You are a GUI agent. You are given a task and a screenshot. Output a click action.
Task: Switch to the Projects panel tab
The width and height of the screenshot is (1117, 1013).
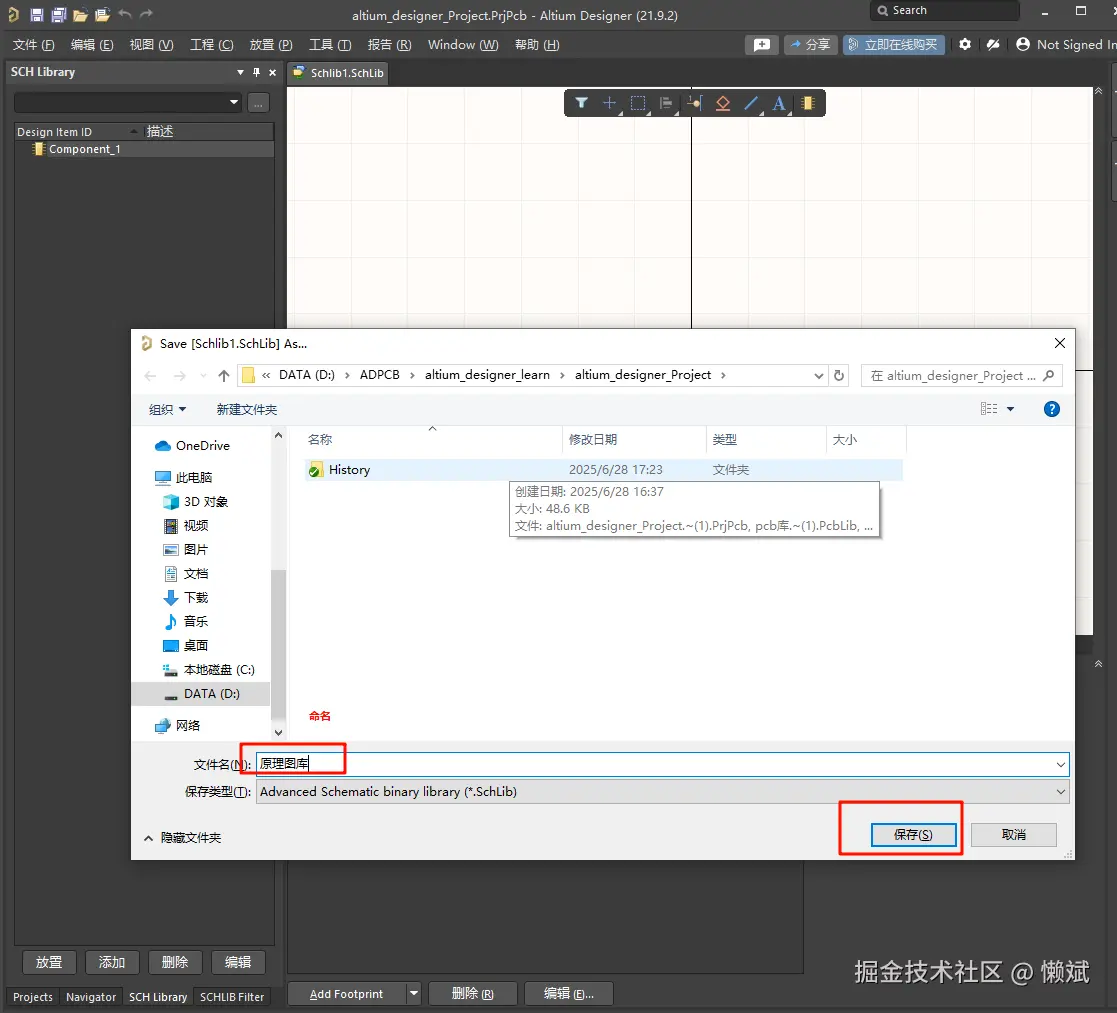(x=33, y=997)
